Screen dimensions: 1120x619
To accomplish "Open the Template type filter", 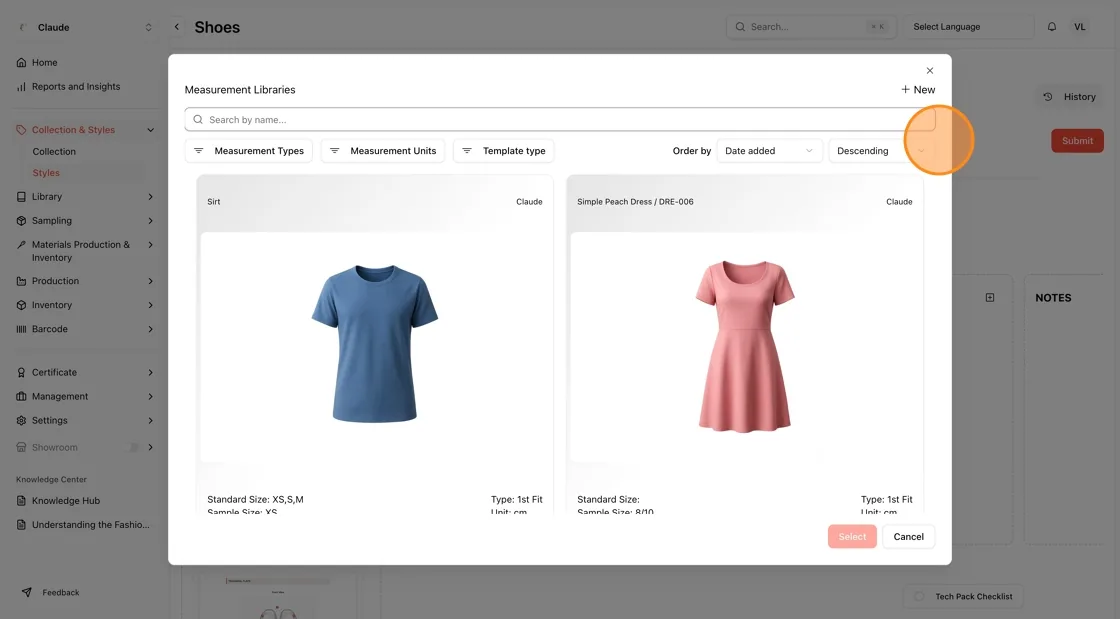I will pyautogui.click(x=504, y=151).
